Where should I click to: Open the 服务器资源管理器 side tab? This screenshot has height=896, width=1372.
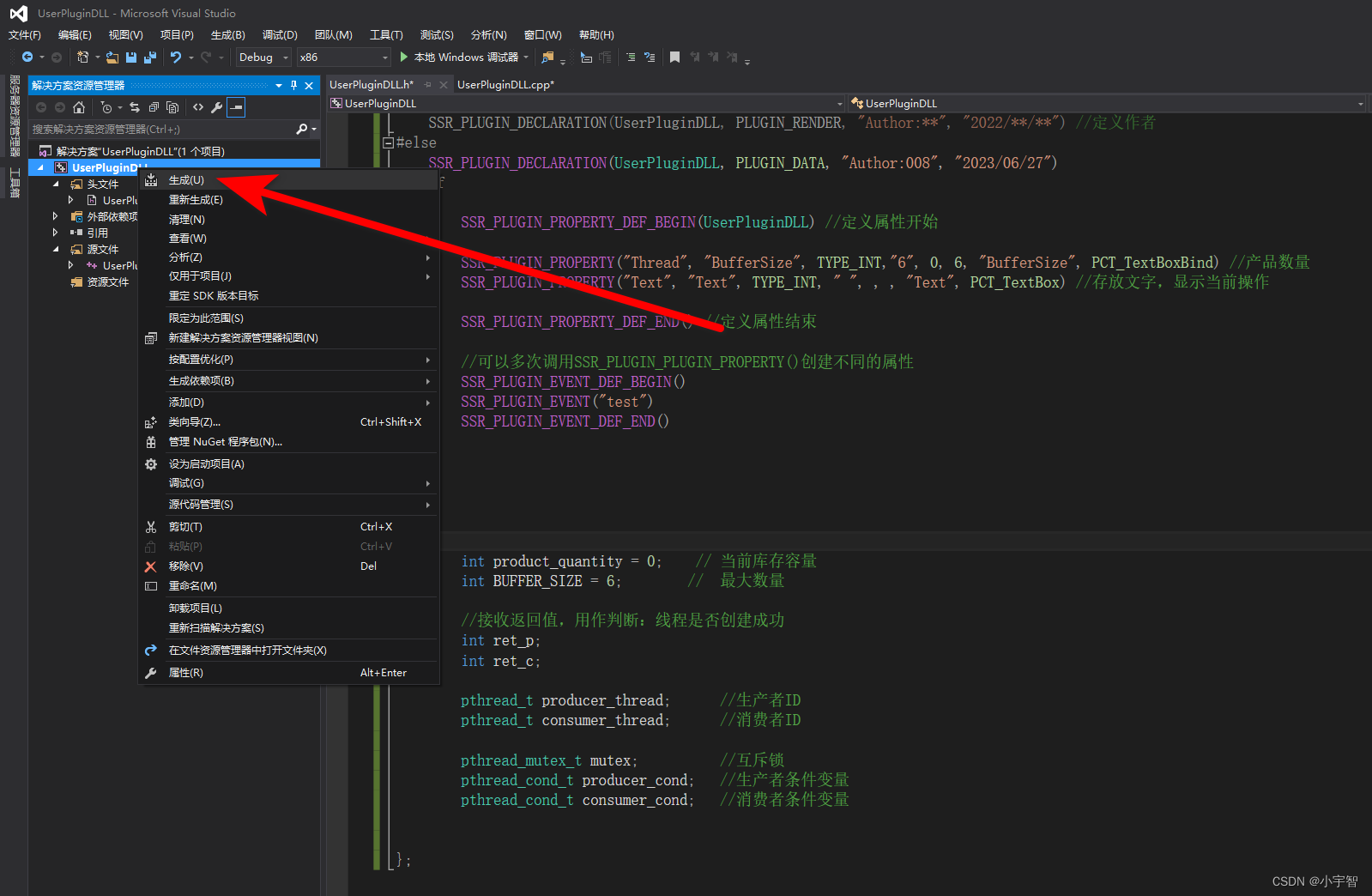[15, 116]
